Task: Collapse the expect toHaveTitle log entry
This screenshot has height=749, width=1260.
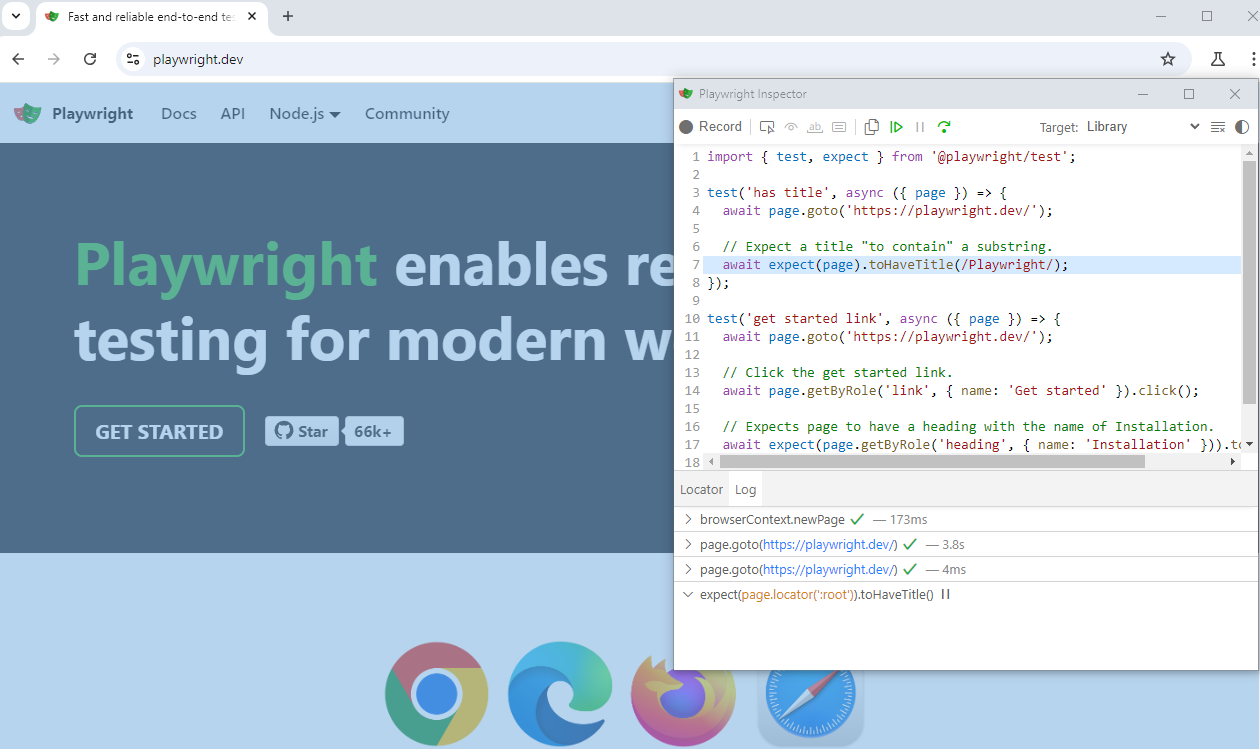Action: [687, 594]
